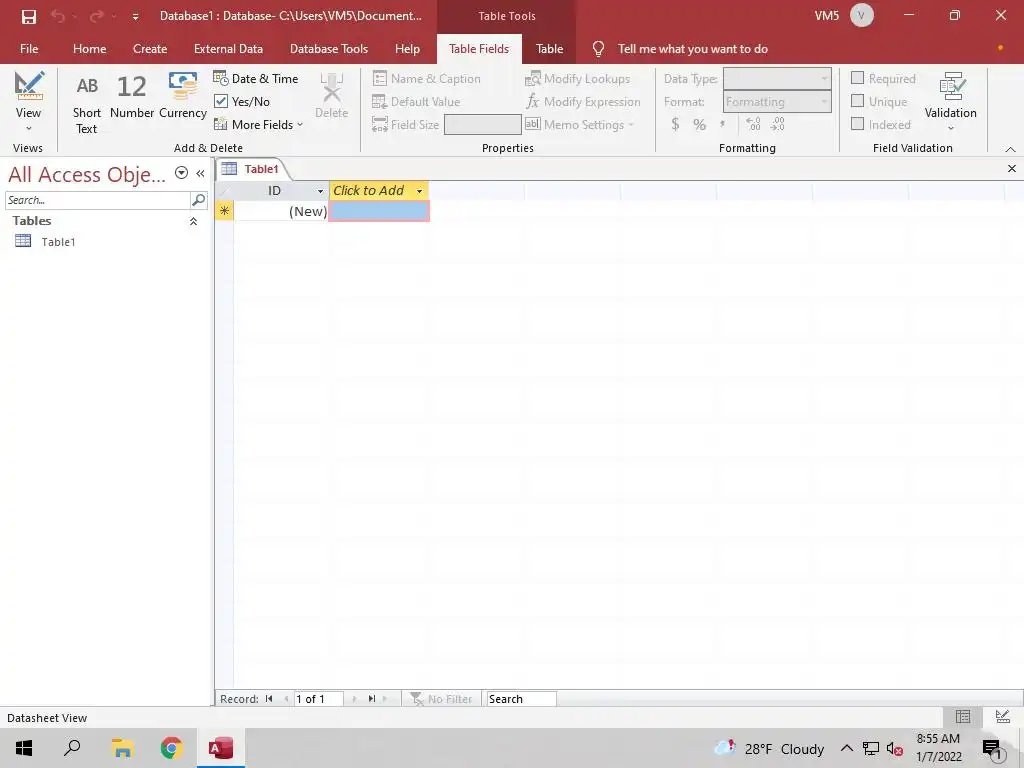Collapse the ribbon with the chevron

[1010, 150]
